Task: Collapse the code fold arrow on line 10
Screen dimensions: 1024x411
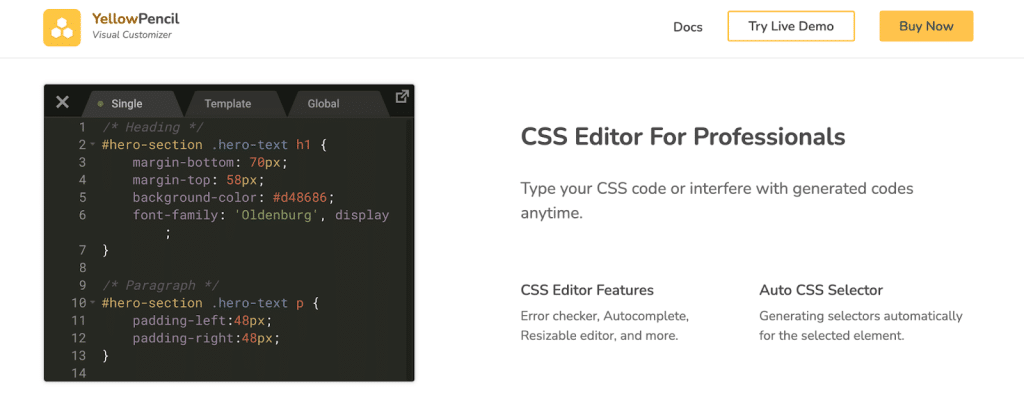Action: [93, 303]
